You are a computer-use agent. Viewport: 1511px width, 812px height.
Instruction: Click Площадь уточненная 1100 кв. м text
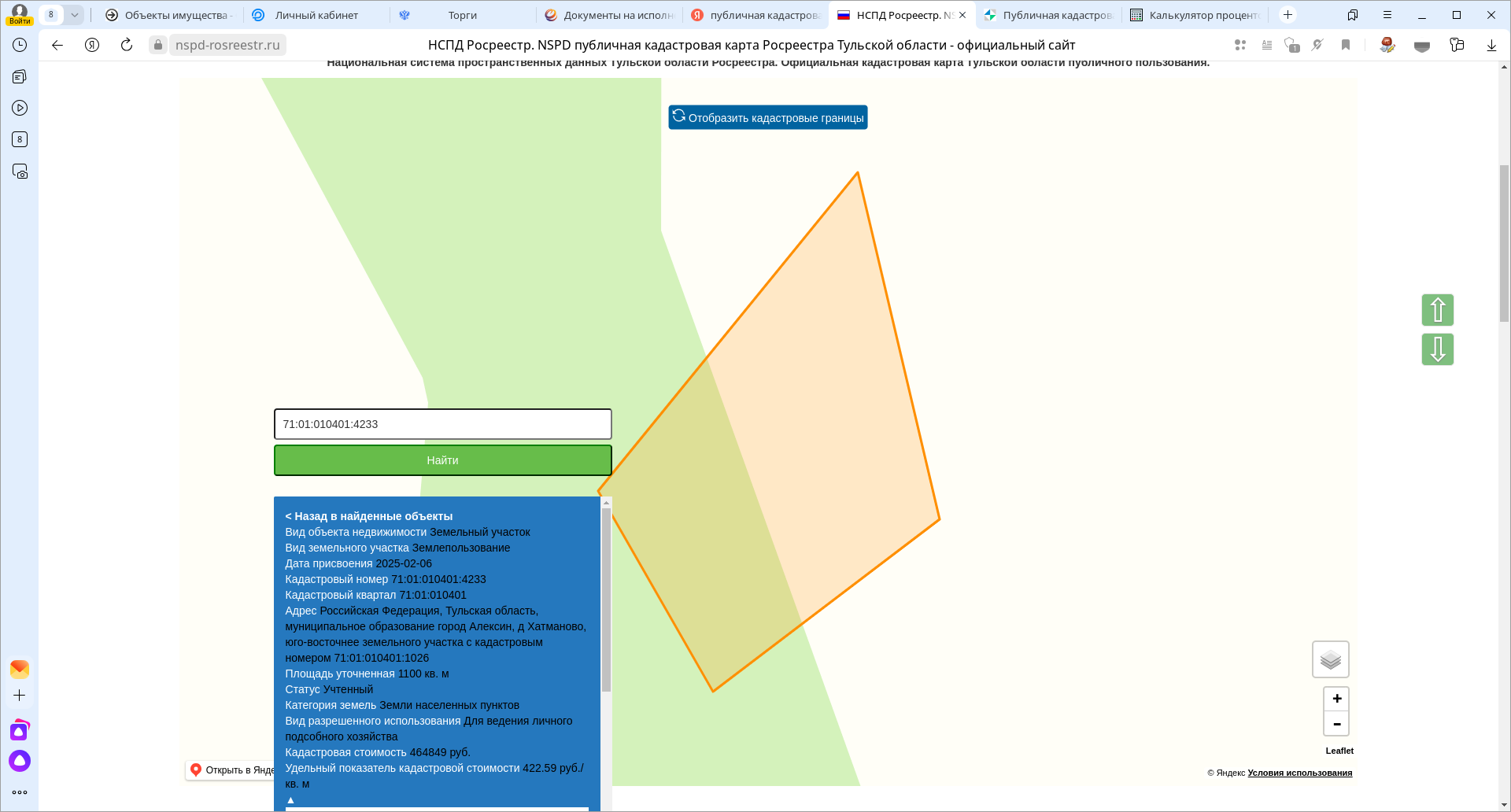(x=367, y=674)
